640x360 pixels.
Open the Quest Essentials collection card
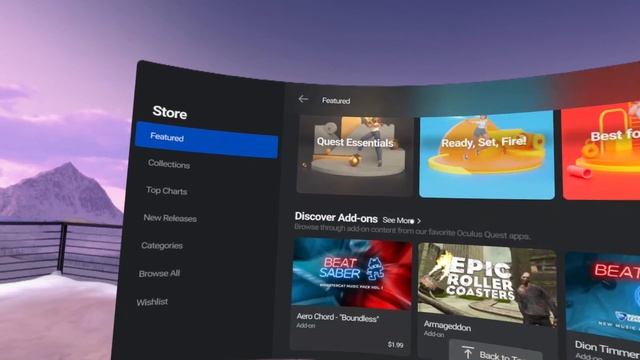355,155
